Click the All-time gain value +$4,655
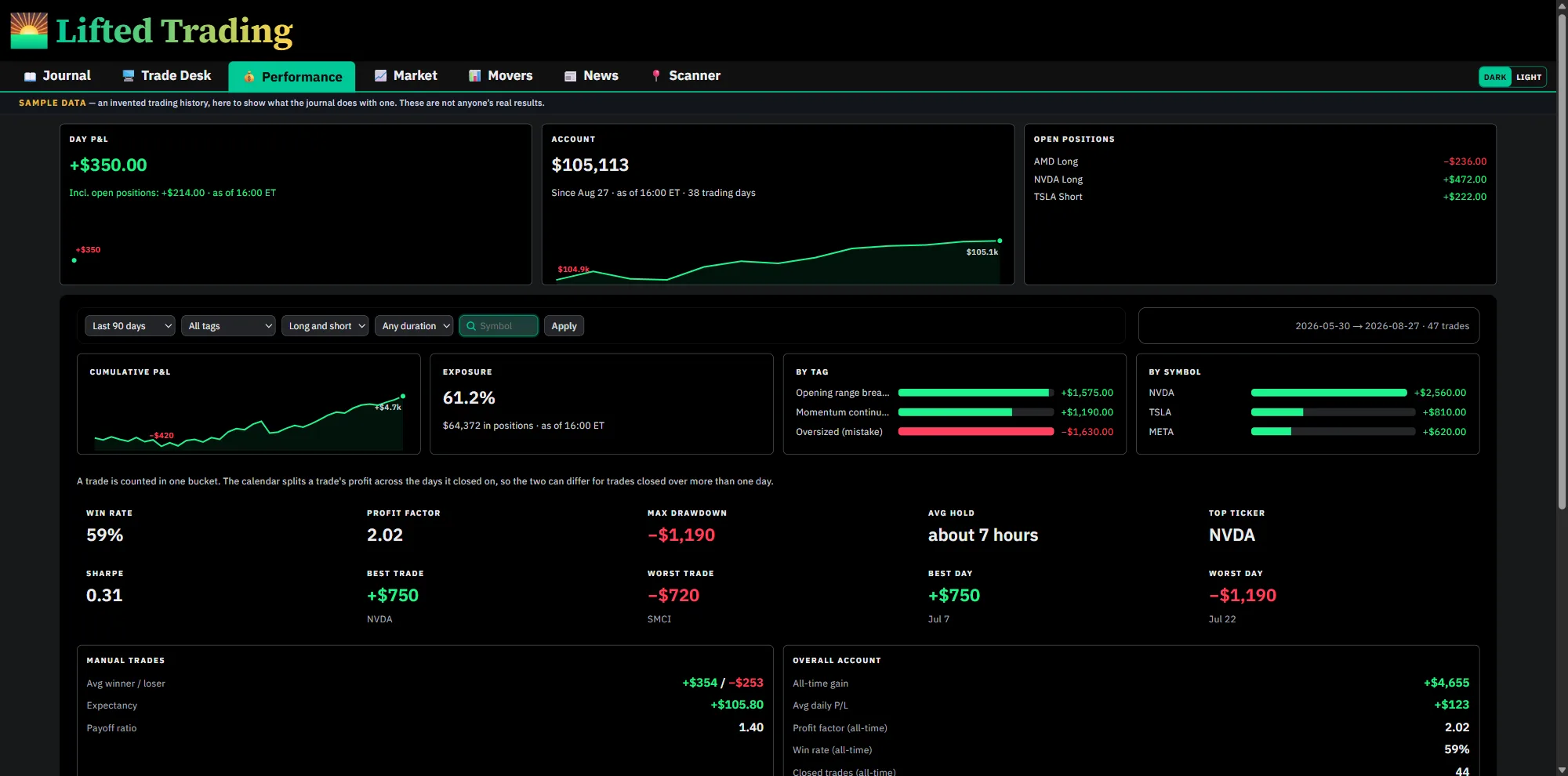The image size is (1568, 776). [1446, 683]
